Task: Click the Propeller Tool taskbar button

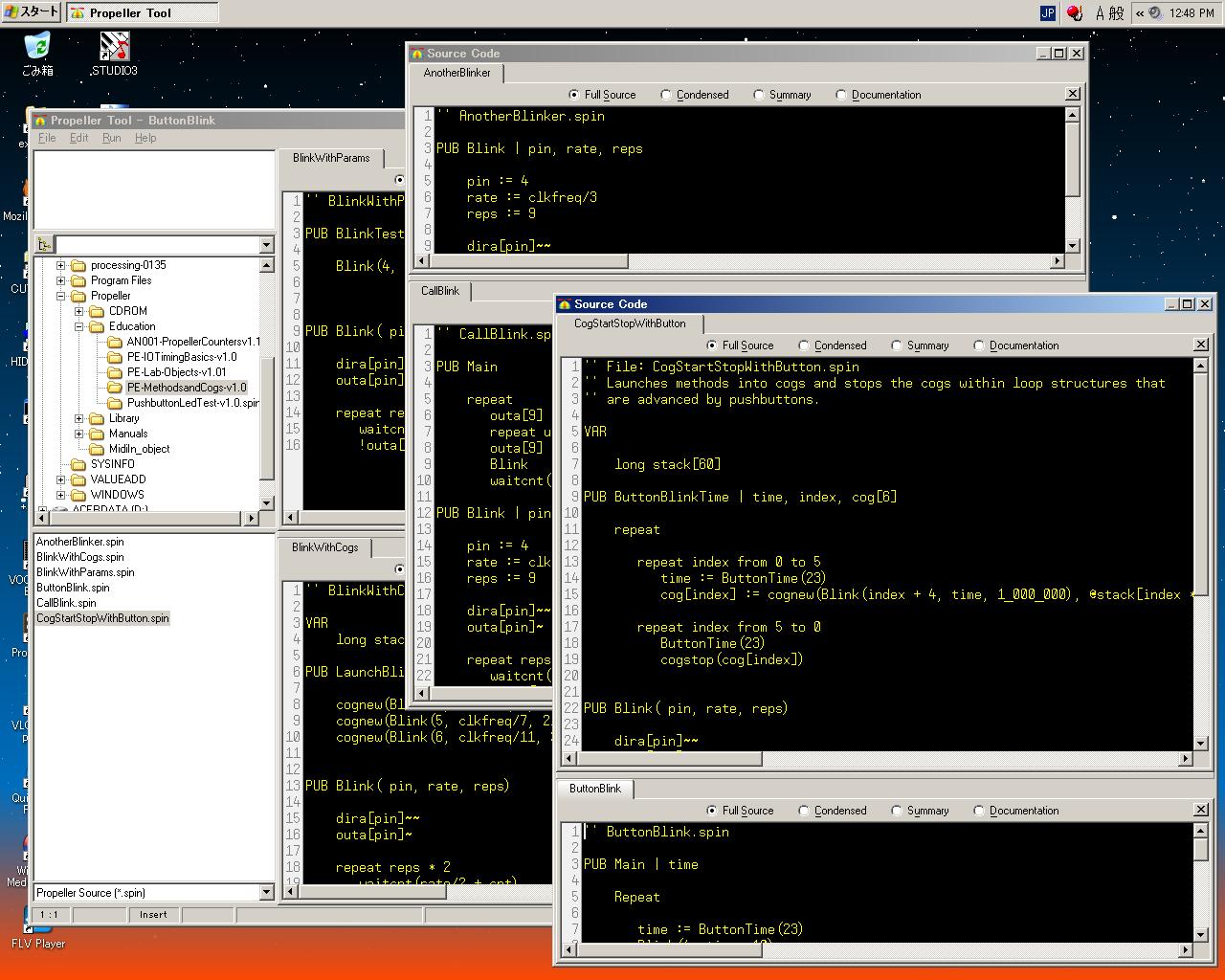Action: pos(142,12)
